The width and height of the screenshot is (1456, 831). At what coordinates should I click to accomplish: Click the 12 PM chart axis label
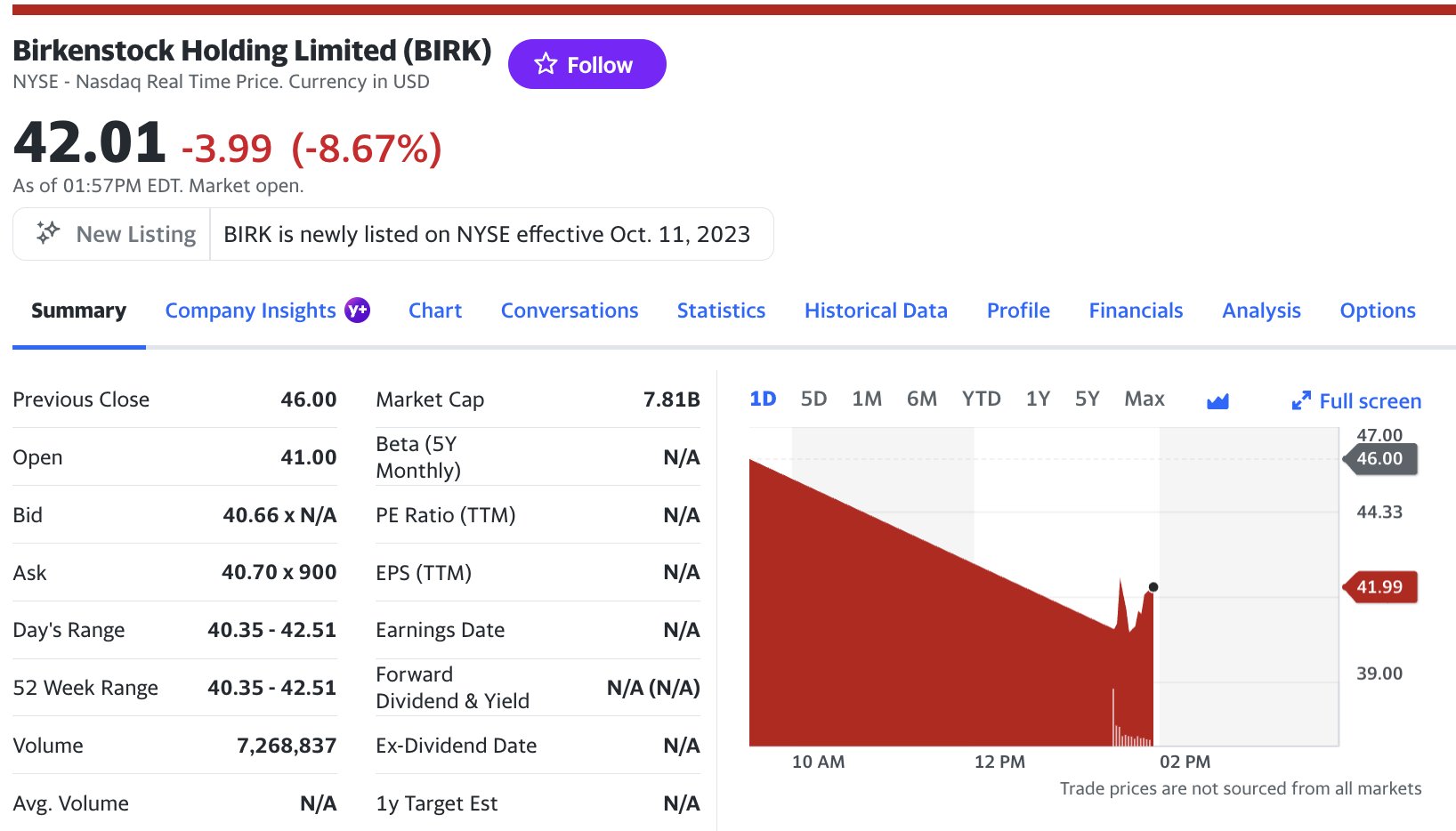[999, 762]
